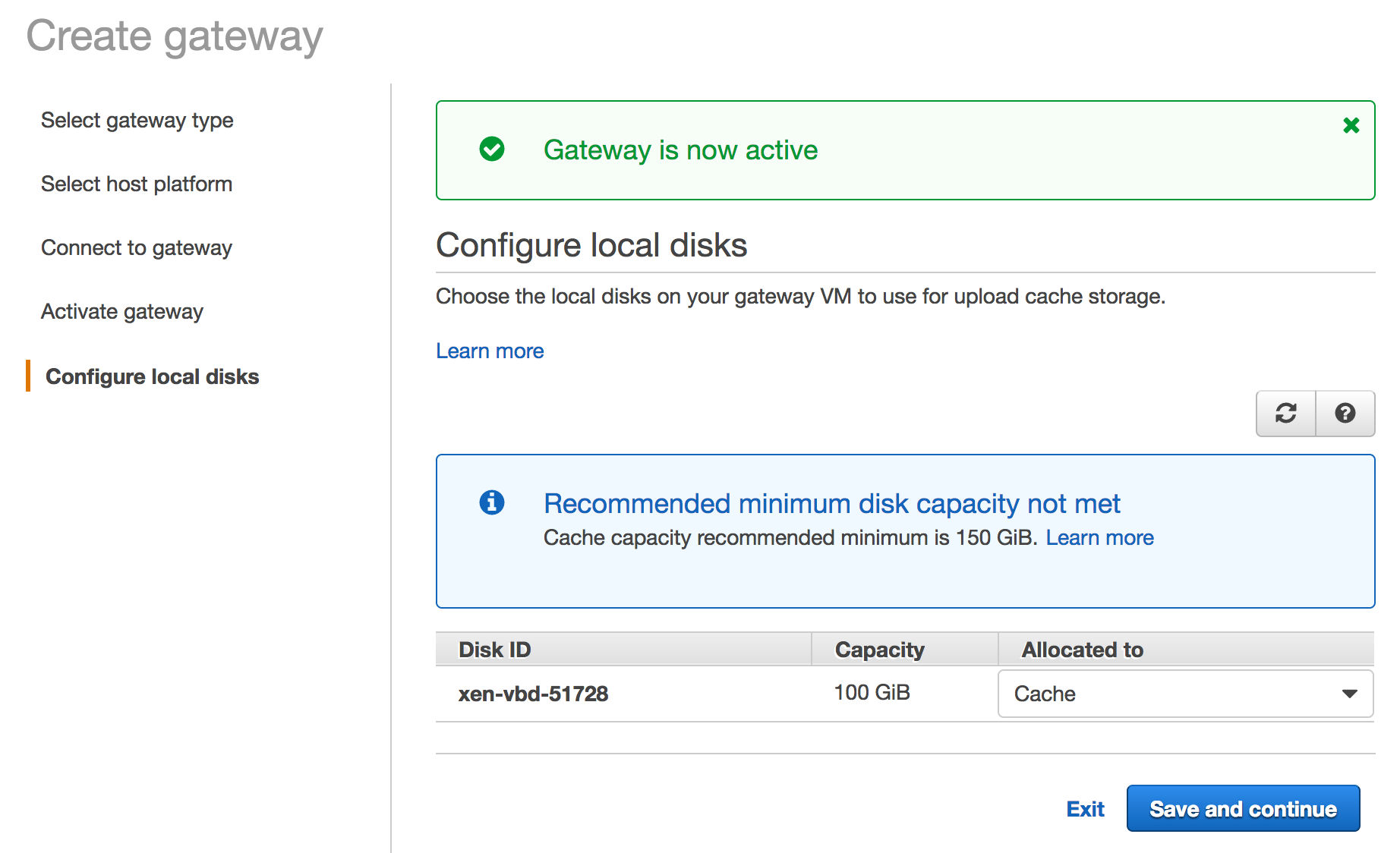Screen dimensions: 1400x853
Task: Refresh the local disks list
Action: 1285,414
